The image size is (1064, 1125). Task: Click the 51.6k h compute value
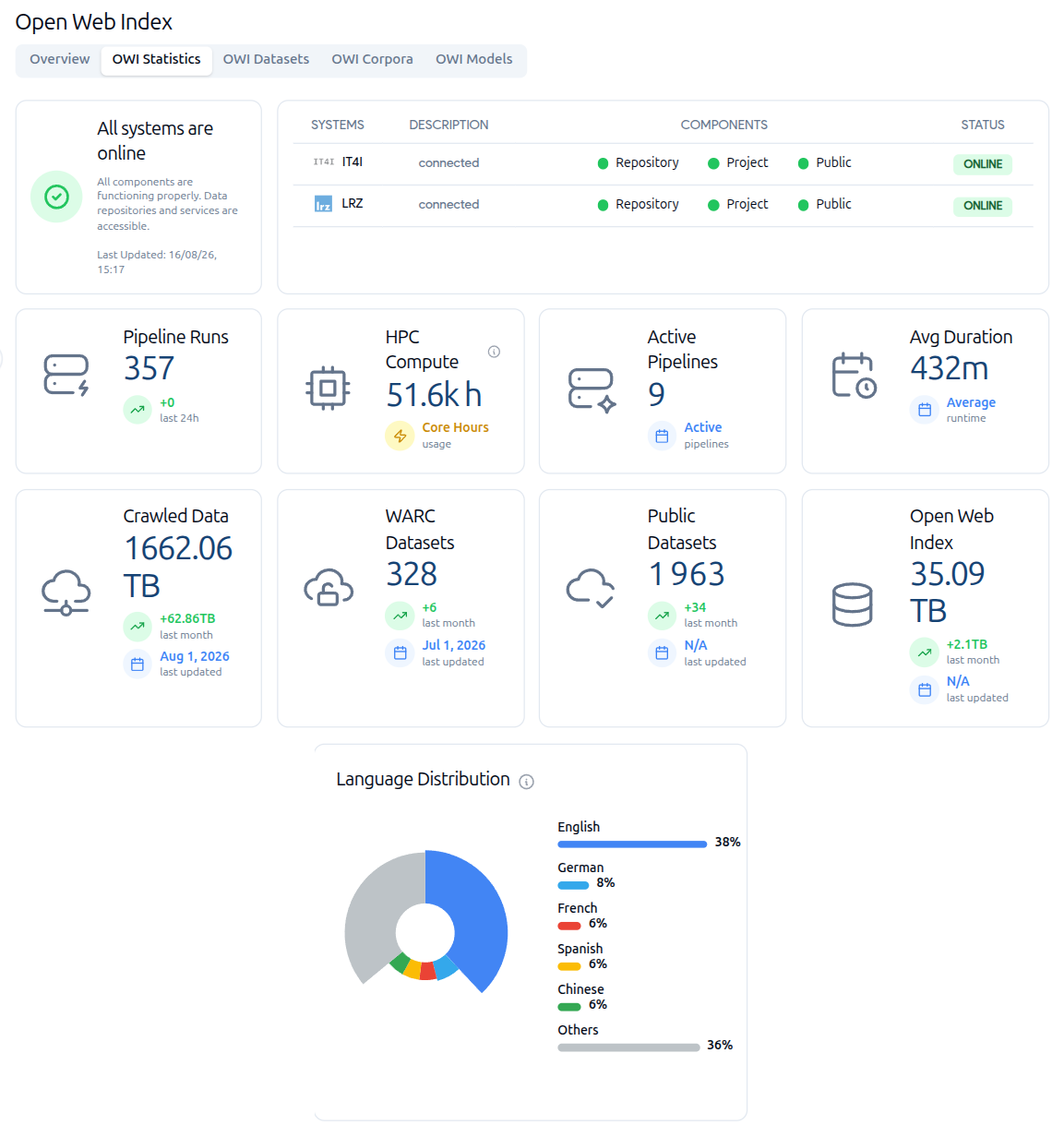(434, 394)
